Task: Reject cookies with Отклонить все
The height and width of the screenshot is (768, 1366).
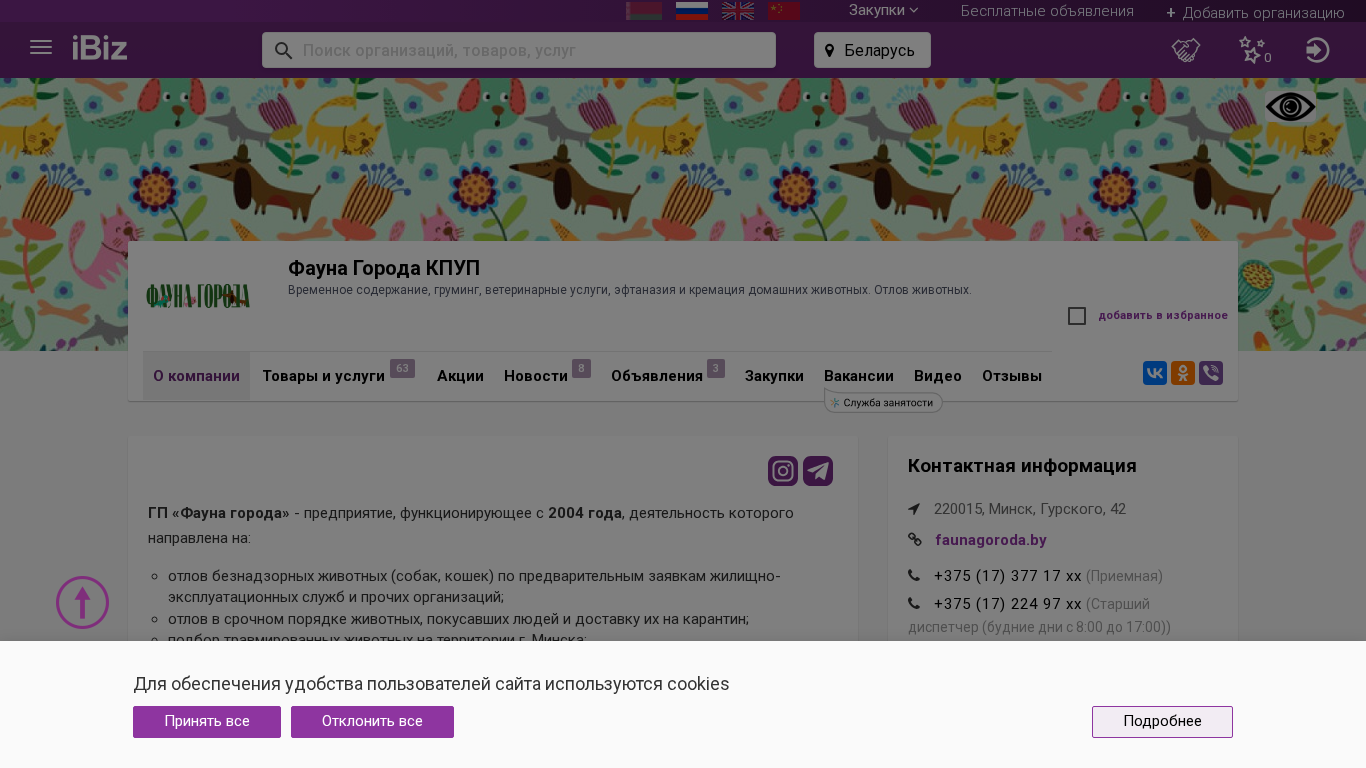Action: pos(372,722)
